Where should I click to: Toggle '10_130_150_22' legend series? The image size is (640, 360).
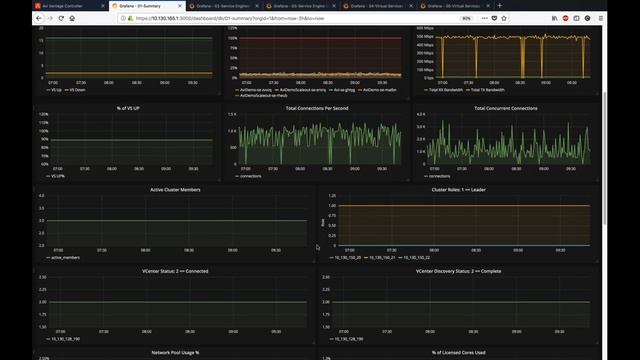pos(414,258)
